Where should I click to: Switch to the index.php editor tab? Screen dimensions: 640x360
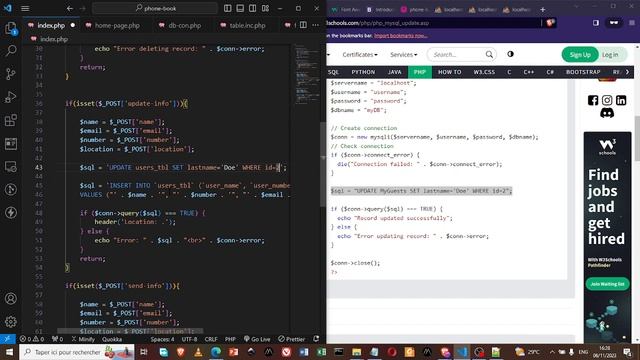(x=51, y=25)
